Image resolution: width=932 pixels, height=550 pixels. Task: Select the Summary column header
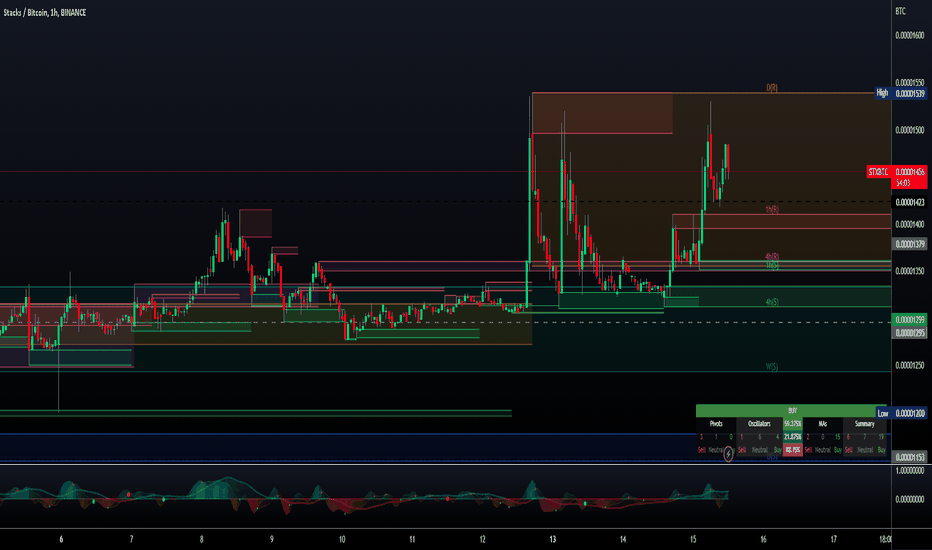864,424
